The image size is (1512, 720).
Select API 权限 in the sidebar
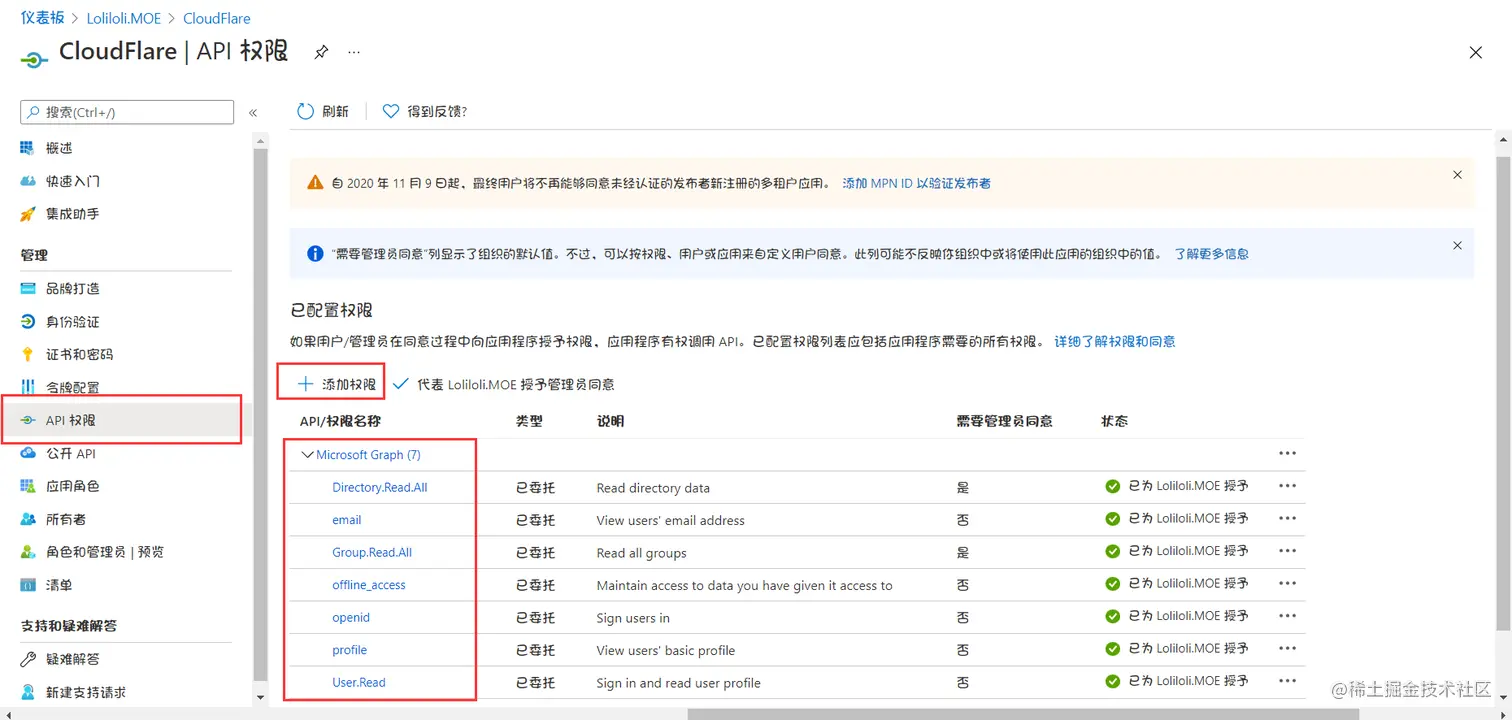click(x=126, y=421)
